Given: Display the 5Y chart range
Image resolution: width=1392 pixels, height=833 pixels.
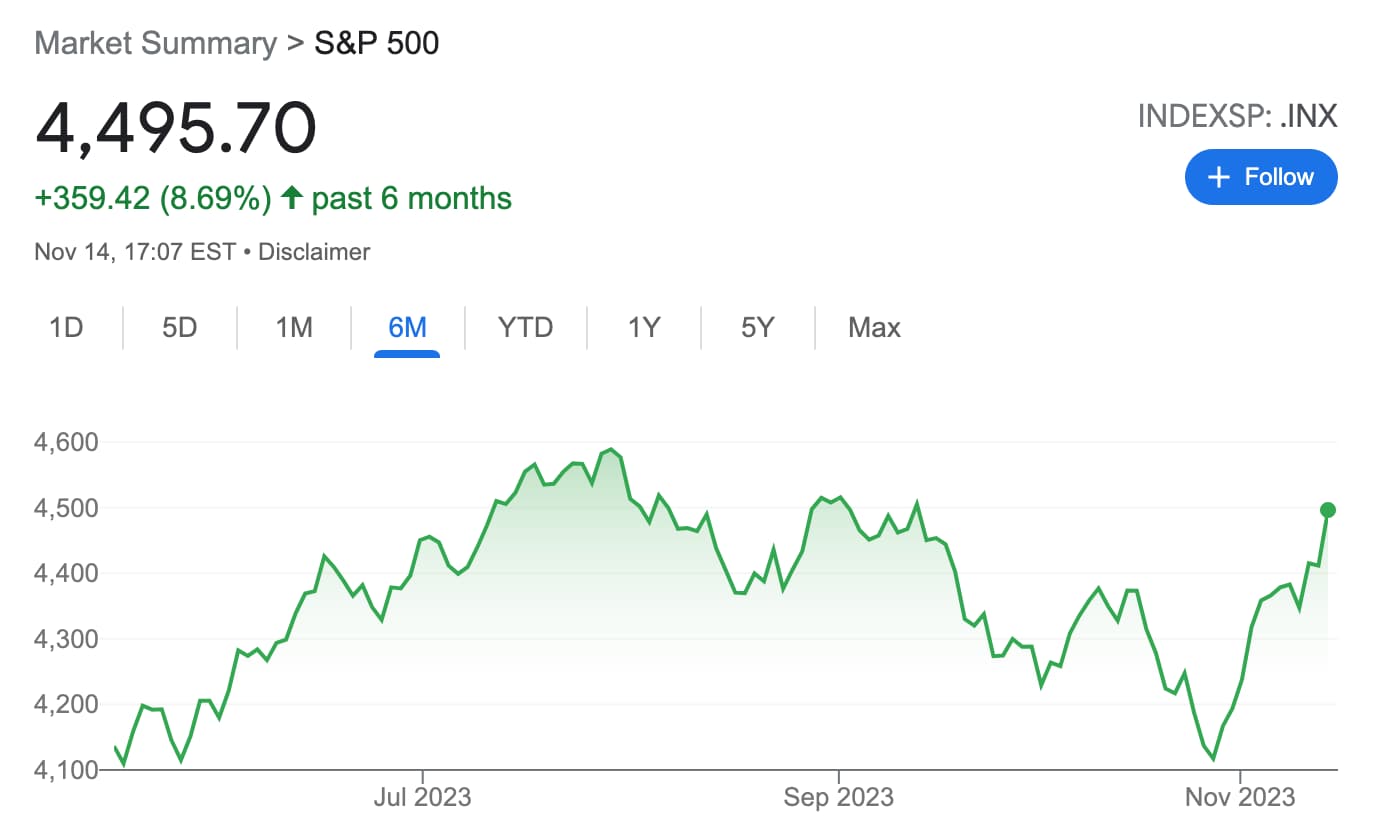Looking at the screenshot, I should (x=758, y=328).
